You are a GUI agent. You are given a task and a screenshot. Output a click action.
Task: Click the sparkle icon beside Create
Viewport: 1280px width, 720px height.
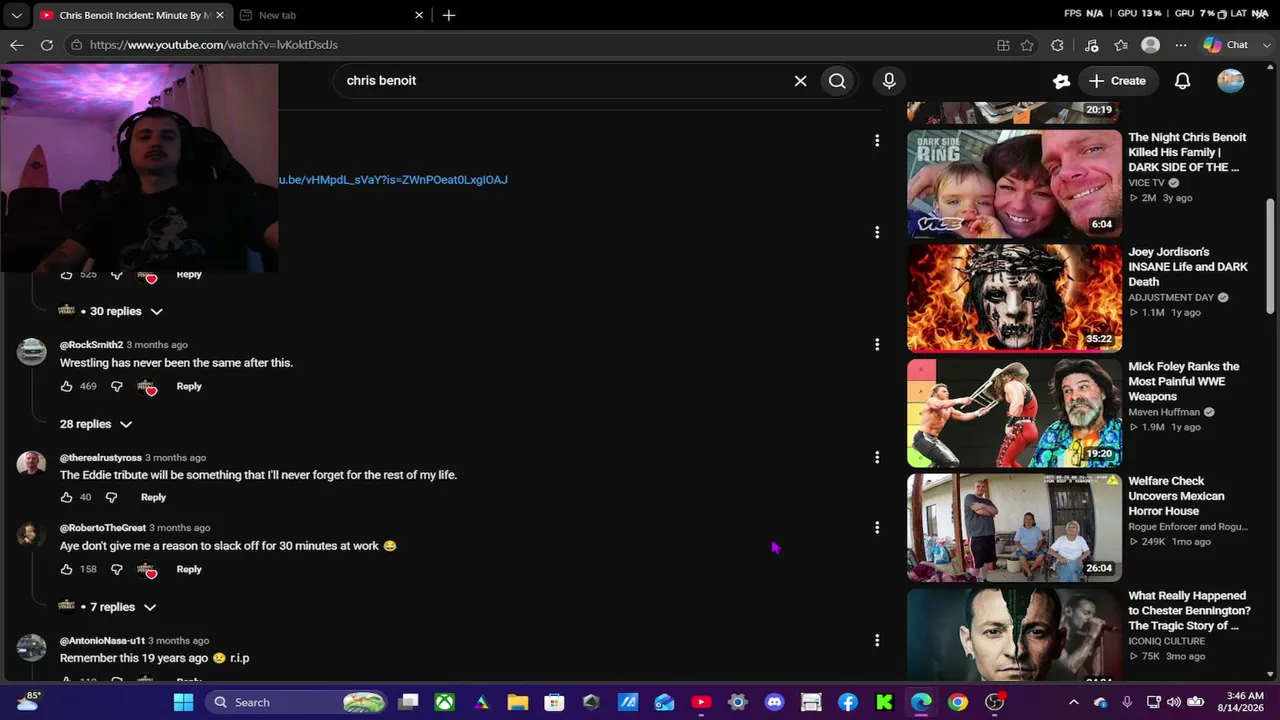(1062, 81)
